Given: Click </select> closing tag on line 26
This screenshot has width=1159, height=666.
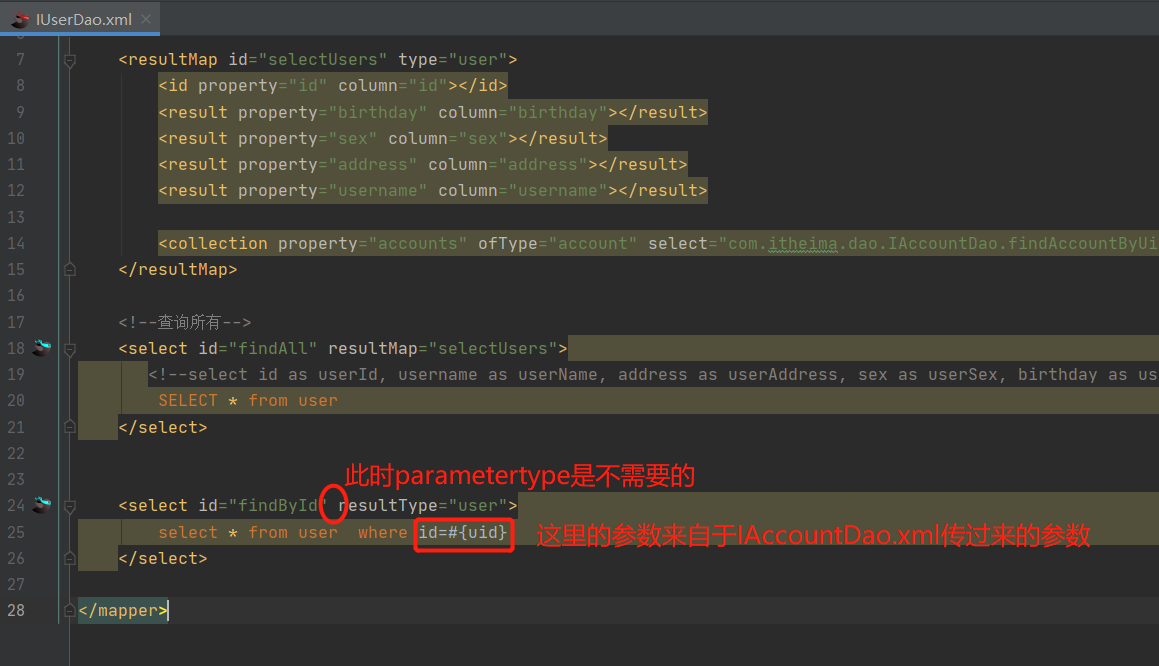Looking at the screenshot, I should tap(163, 558).
